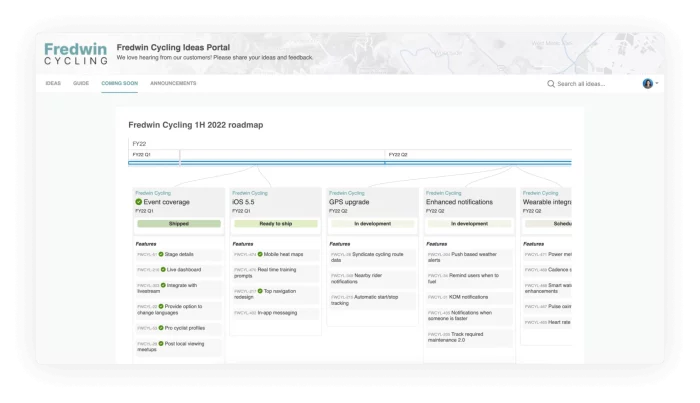Click the Fredwin Cycling logo
Image resolution: width=700 pixels, height=403 pixels.
coord(75,52)
